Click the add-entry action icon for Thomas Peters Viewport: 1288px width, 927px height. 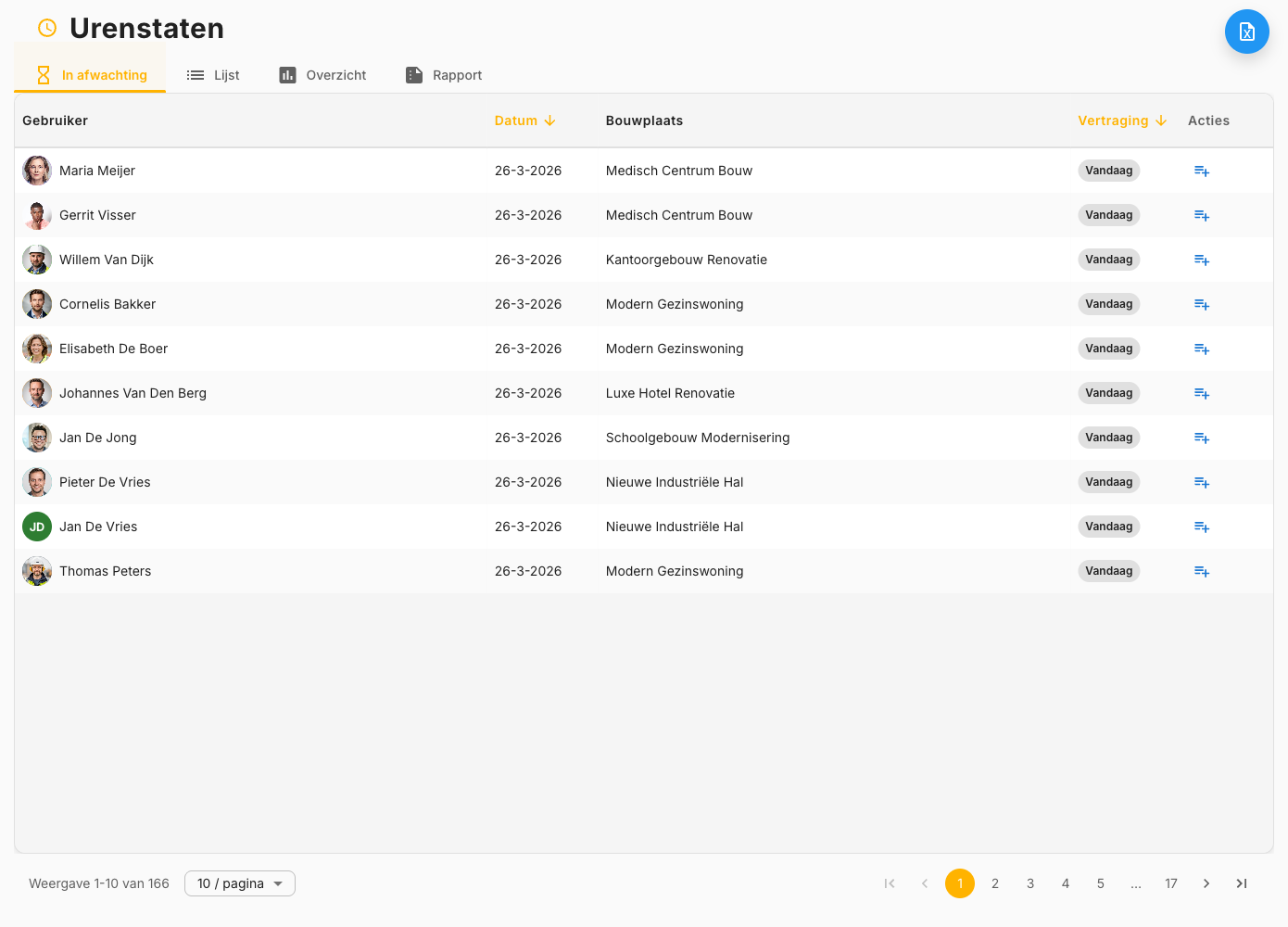[1202, 571]
